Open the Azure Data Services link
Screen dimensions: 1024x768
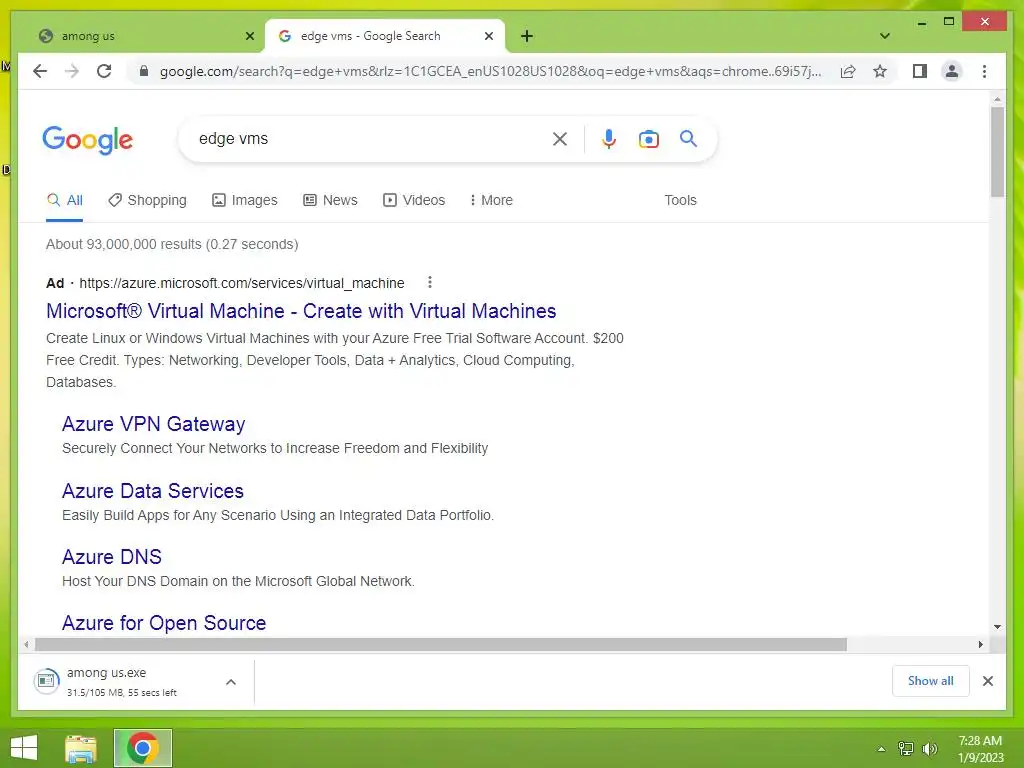153,491
